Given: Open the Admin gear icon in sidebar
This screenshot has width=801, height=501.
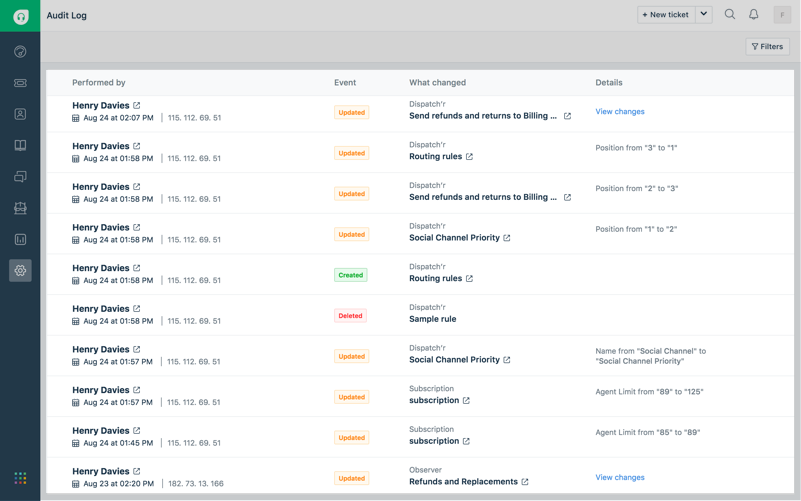Looking at the screenshot, I should [x=20, y=271].
